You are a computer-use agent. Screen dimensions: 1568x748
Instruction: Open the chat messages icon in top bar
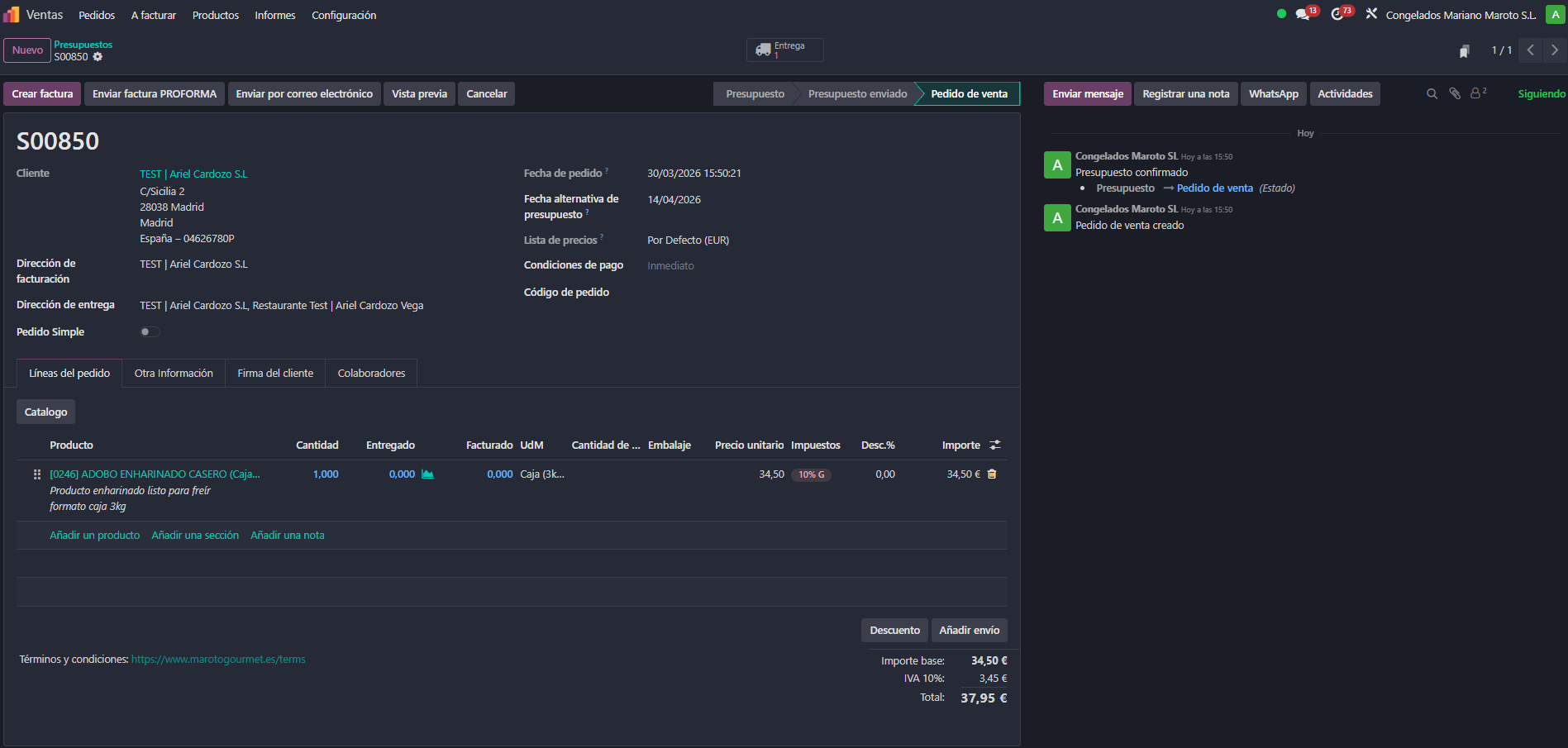tap(1303, 15)
